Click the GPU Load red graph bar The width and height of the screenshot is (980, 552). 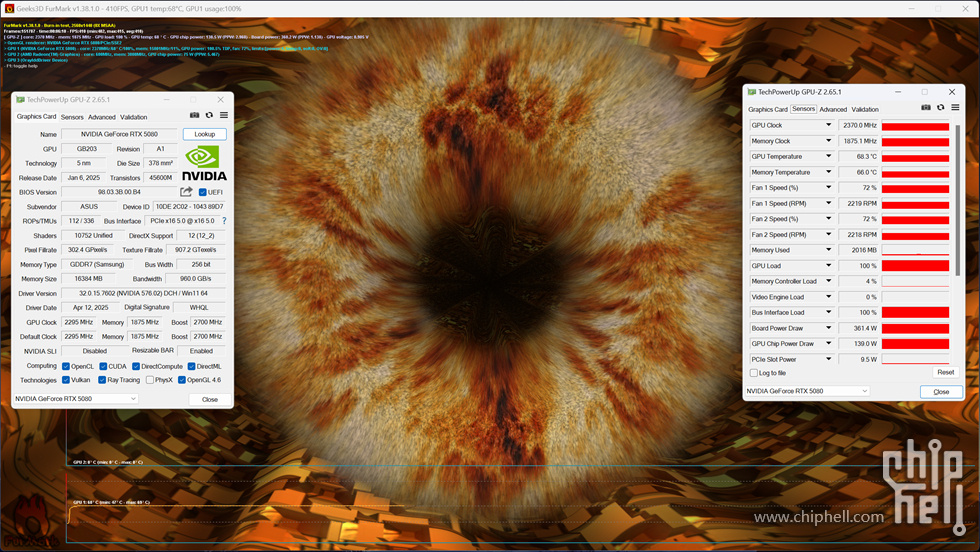(x=916, y=266)
